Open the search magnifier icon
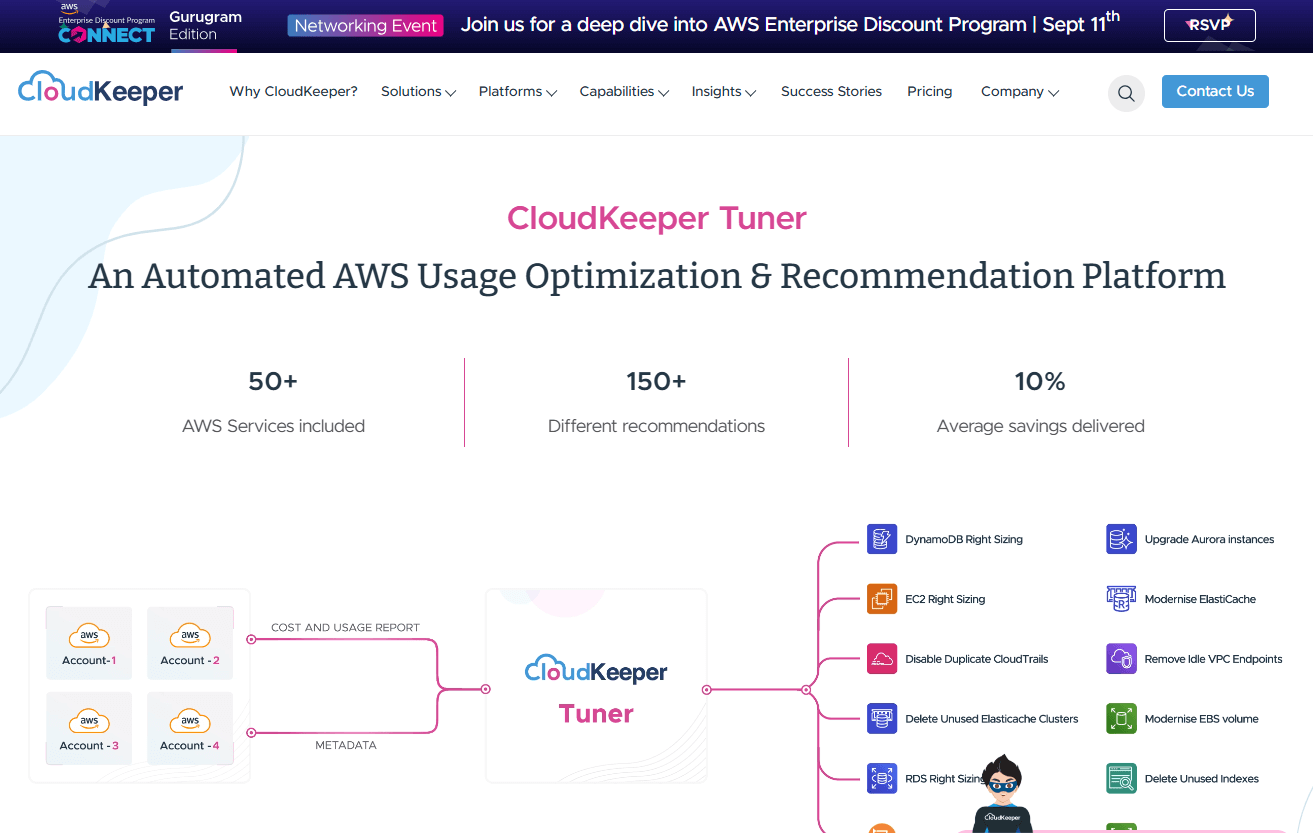 click(x=1126, y=93)
